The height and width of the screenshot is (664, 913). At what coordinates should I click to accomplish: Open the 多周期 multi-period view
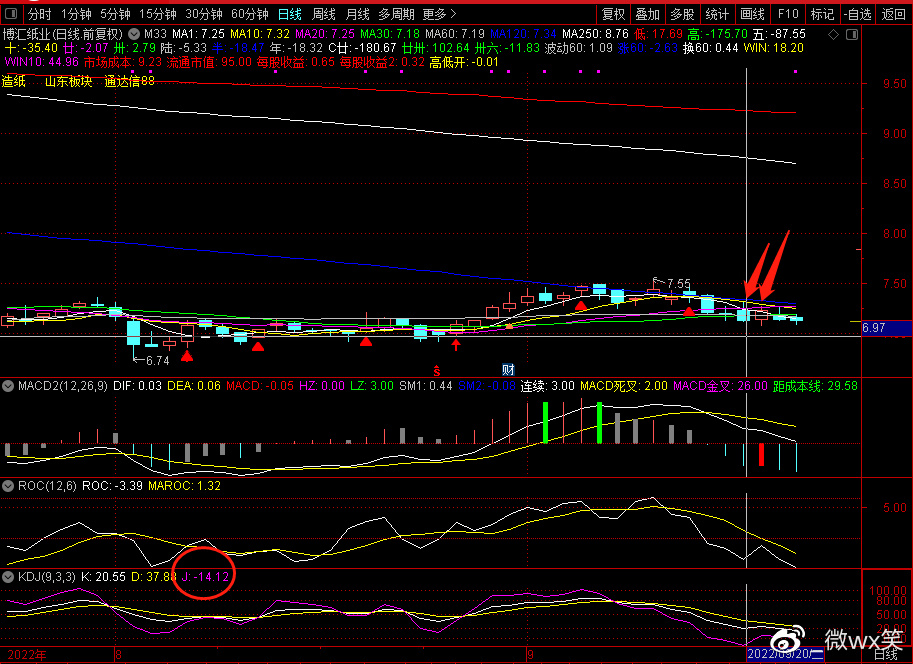point(396,14)
